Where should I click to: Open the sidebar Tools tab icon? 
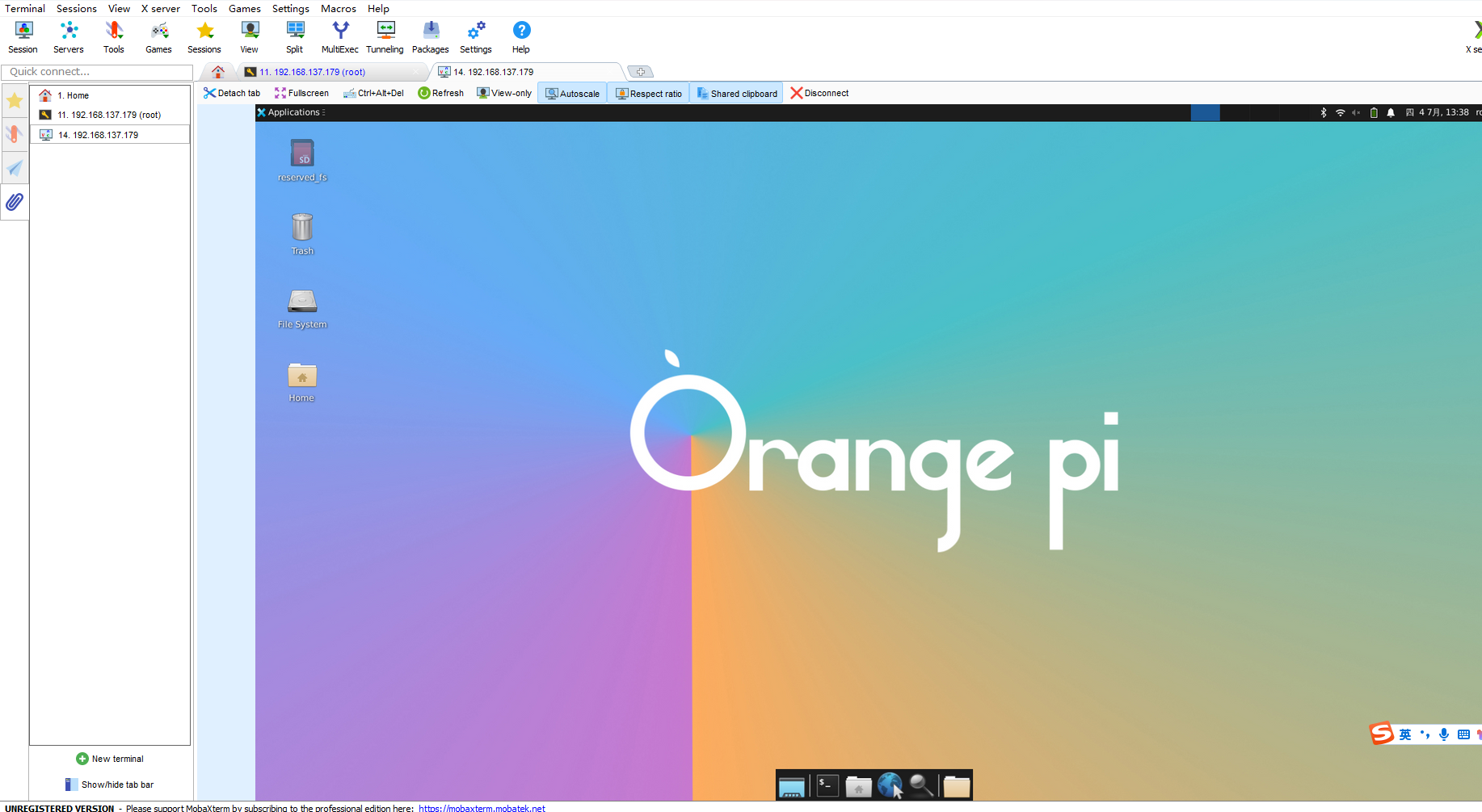coord(15,134)
